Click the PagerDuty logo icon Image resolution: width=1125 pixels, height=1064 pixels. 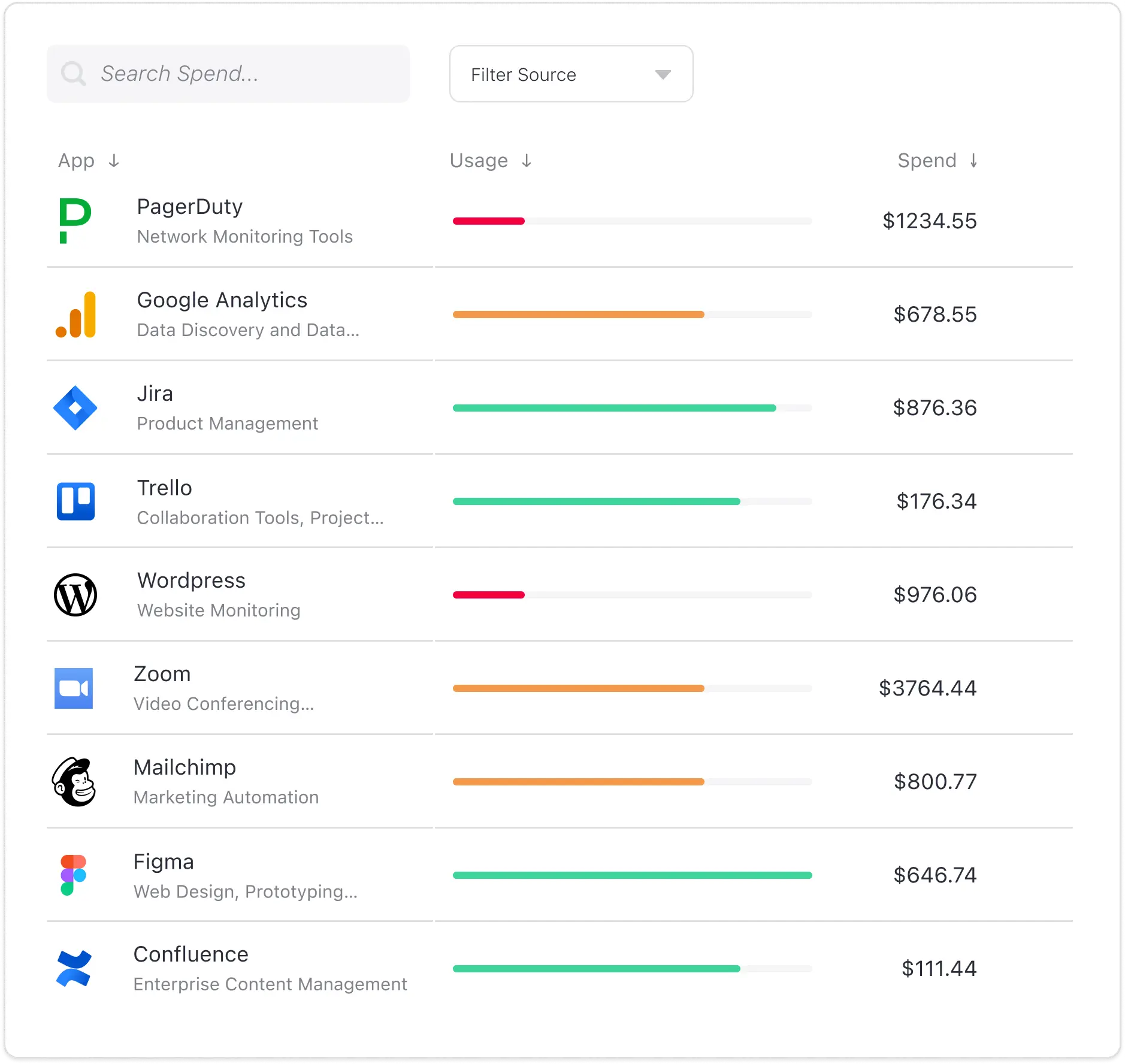75,221
